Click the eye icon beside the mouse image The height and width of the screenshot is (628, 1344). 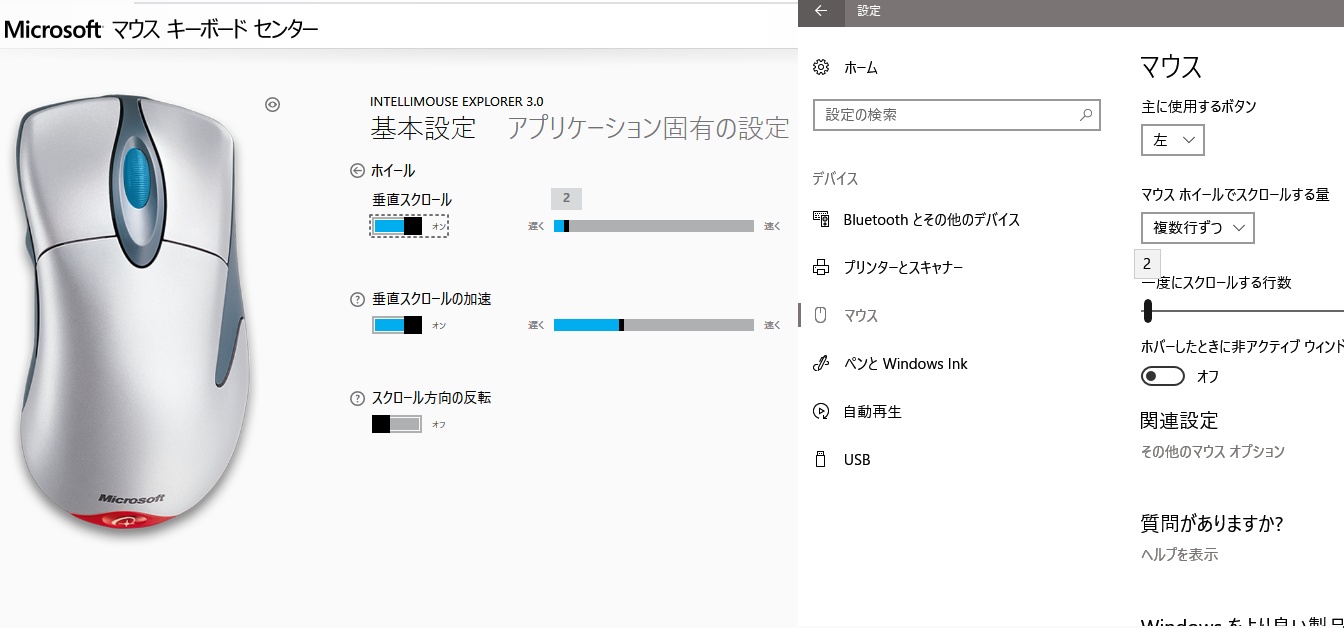(272, 105)
